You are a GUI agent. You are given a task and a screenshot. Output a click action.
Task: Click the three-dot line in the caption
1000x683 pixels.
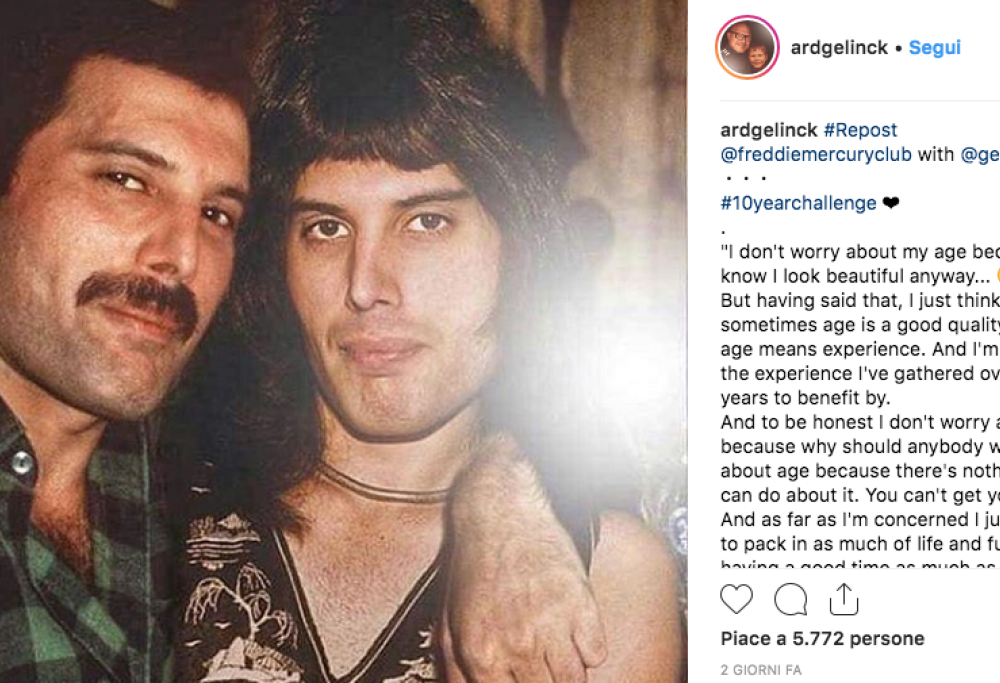click(743, 179)
